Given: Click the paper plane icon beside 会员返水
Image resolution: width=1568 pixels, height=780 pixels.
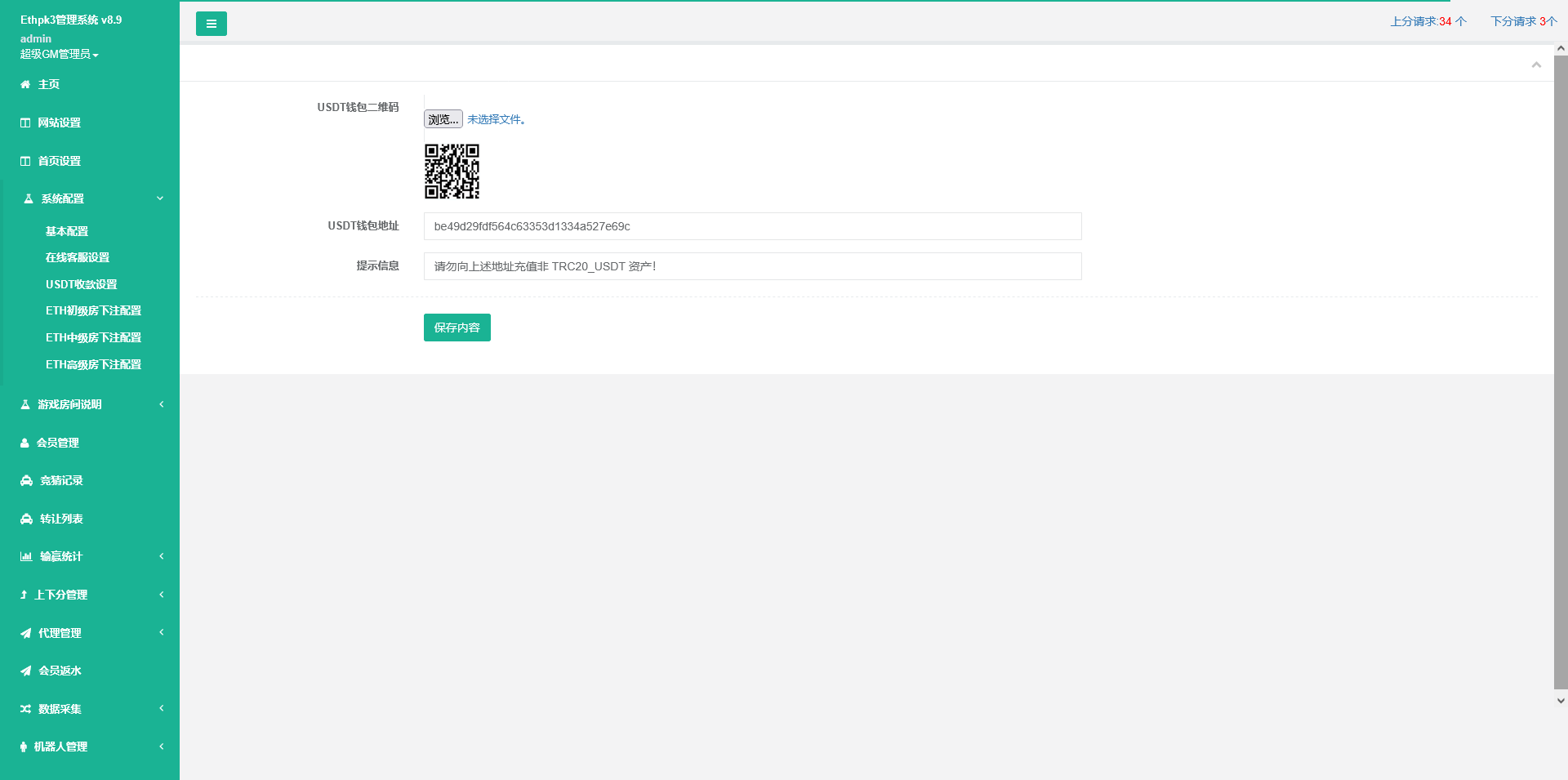Looking at the screenshot, I should 26,671.
